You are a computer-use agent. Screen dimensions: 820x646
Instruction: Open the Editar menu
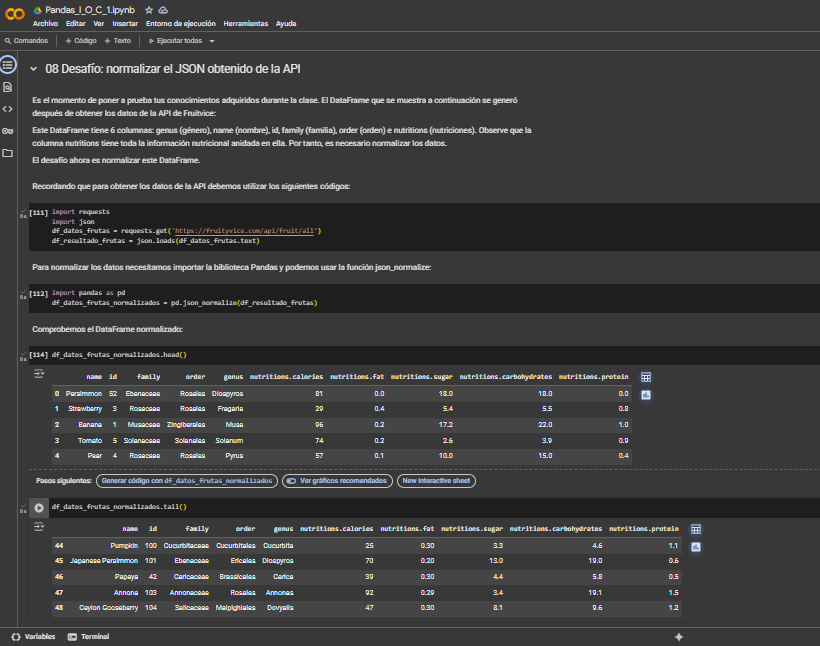(x=76, y=24)
